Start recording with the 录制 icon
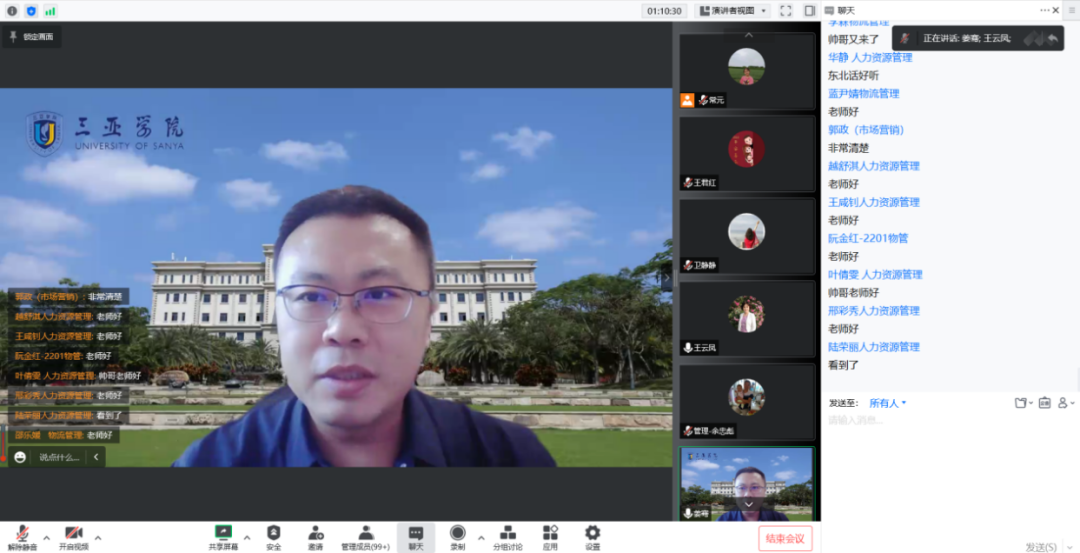Viewport: 1080px width, 553px height. click(x=457, y=536)
